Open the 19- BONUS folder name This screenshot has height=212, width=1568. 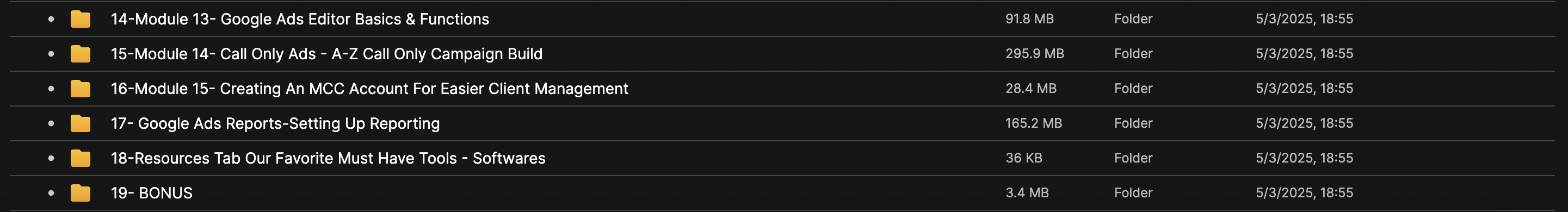click(152, 193)
